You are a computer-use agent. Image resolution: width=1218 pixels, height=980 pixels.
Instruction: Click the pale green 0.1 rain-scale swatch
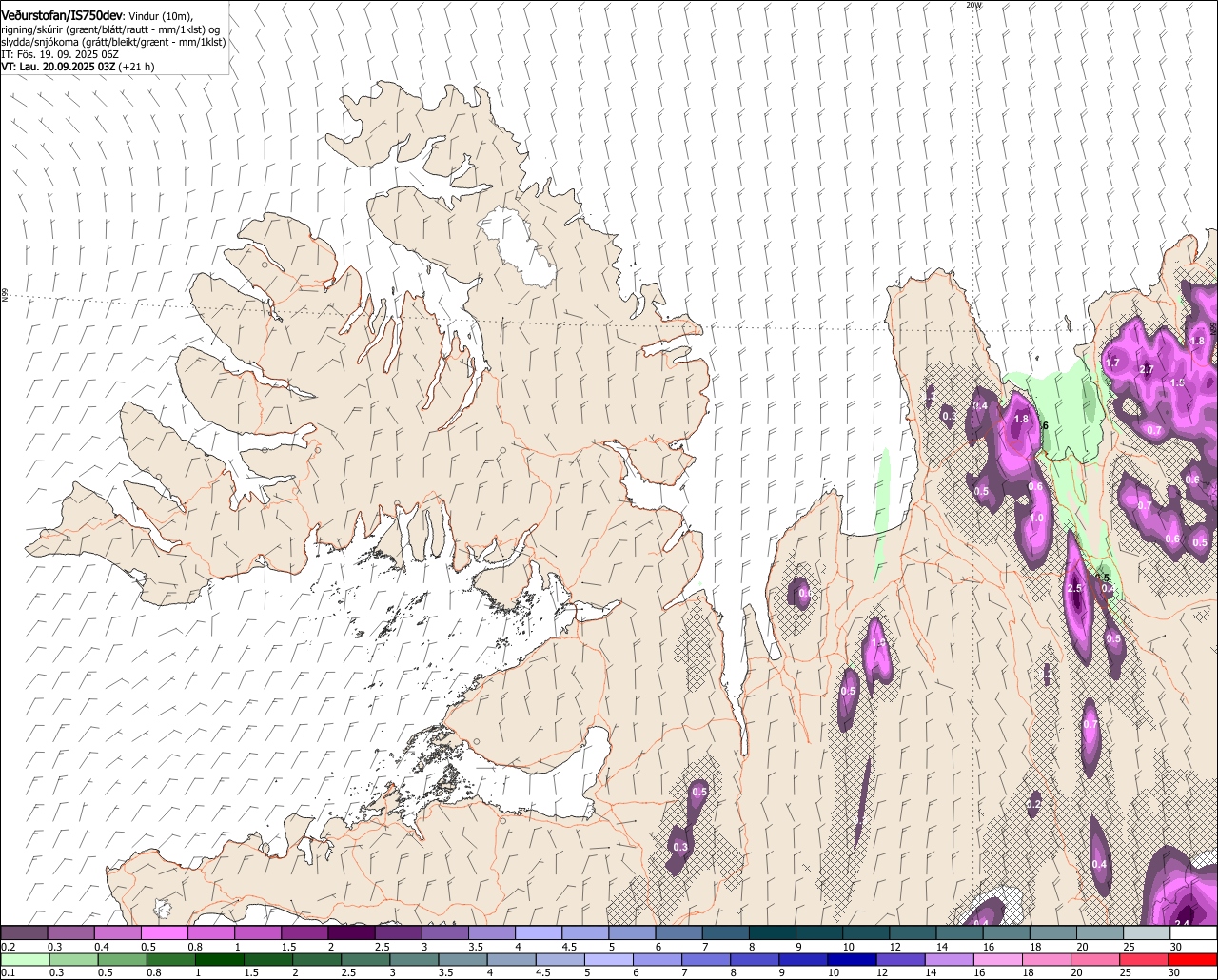coord(24,960)
